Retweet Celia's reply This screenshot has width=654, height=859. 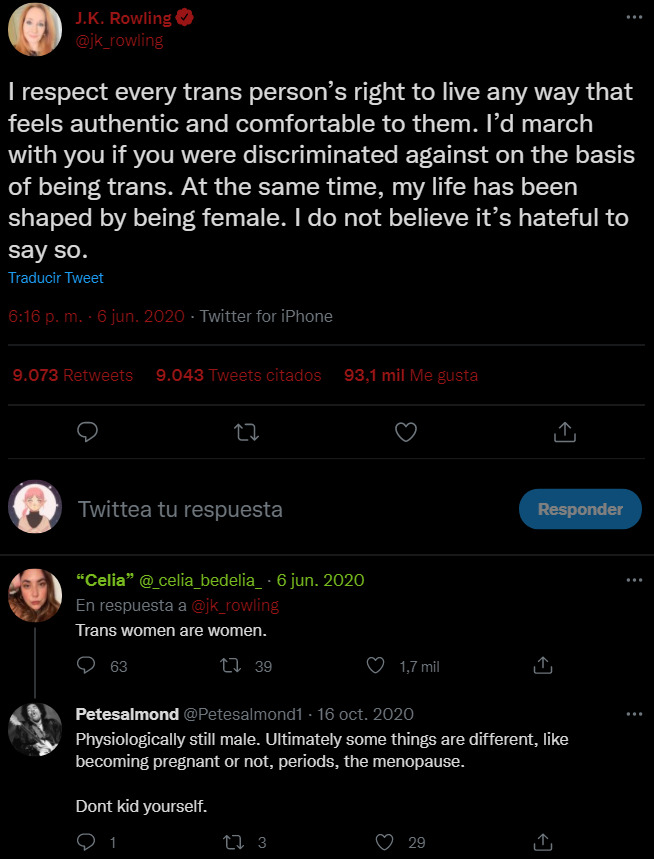coord(229,665)
